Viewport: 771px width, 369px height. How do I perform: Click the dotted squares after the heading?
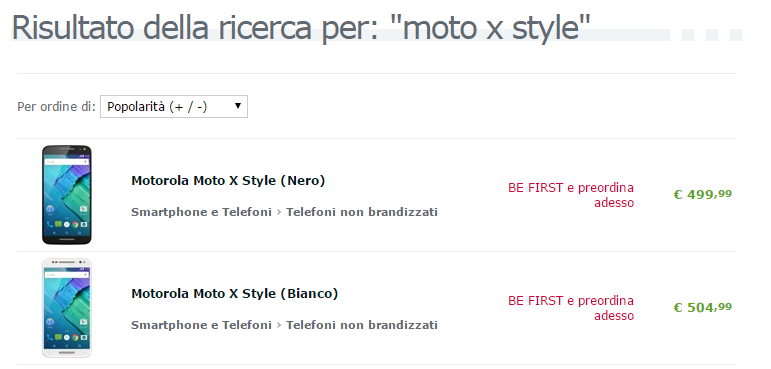click(712, 35)
